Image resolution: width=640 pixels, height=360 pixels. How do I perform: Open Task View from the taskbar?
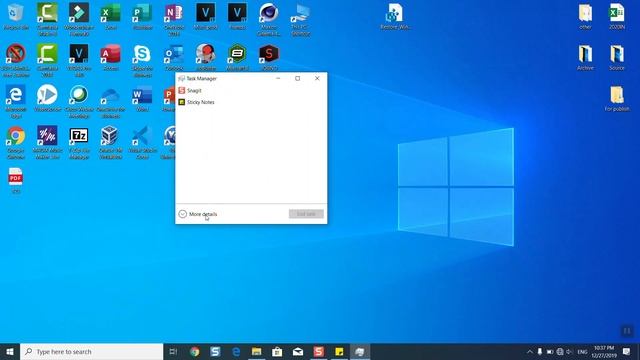pos(173,351)
